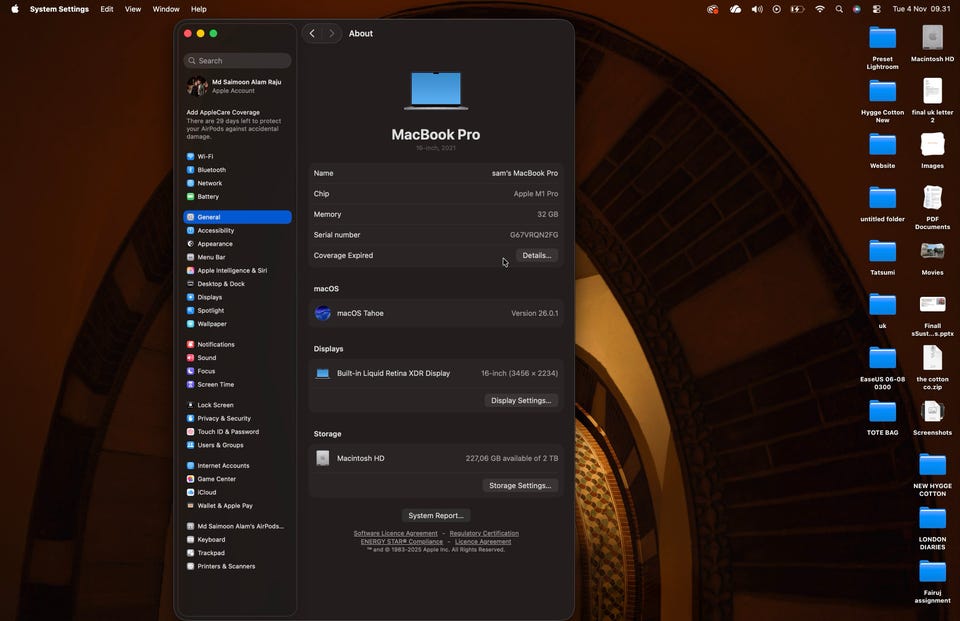Viewport: 960px width, 621px height.
Task: Select Bluetooth in the sidebar
Action: (211, 170)
